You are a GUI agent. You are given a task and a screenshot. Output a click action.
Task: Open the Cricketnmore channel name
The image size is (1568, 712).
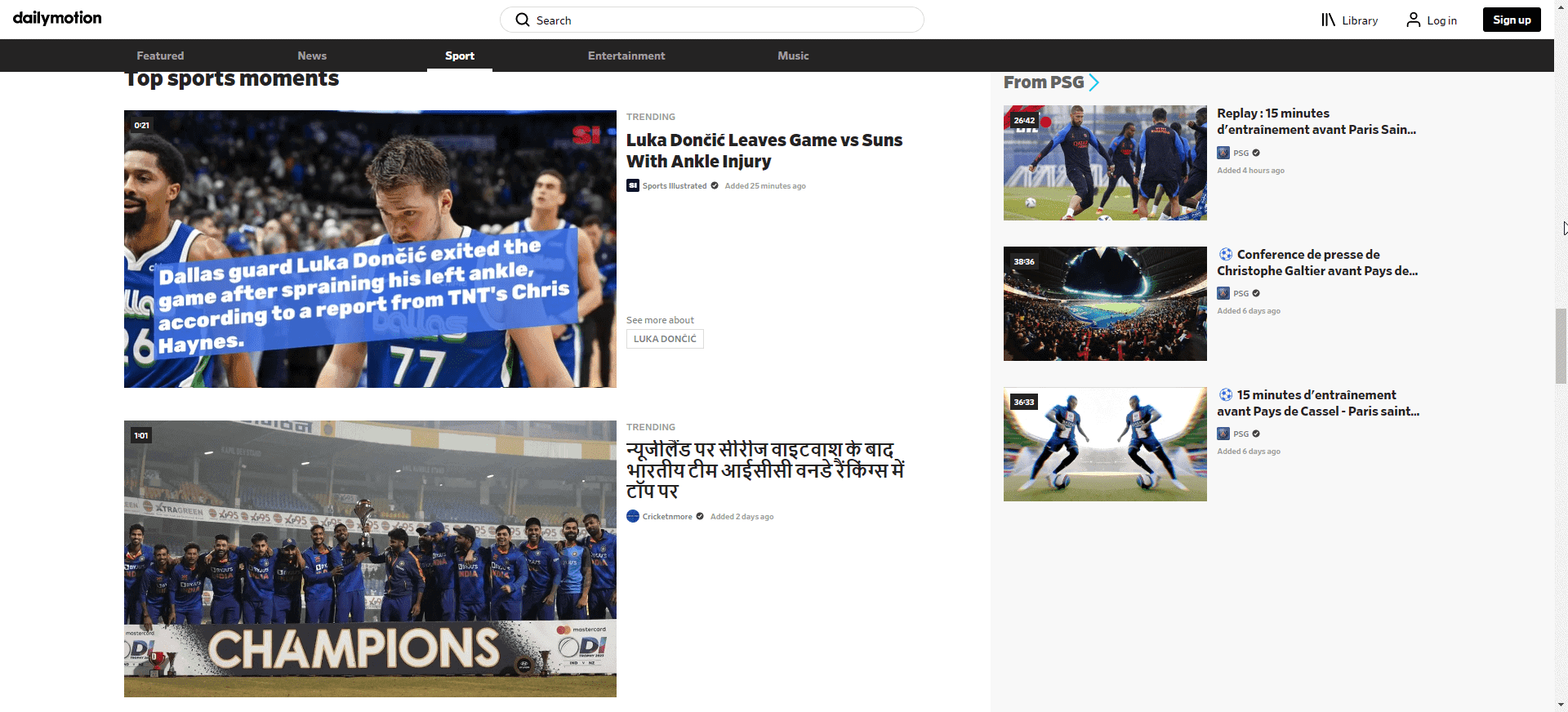(667, 517)
